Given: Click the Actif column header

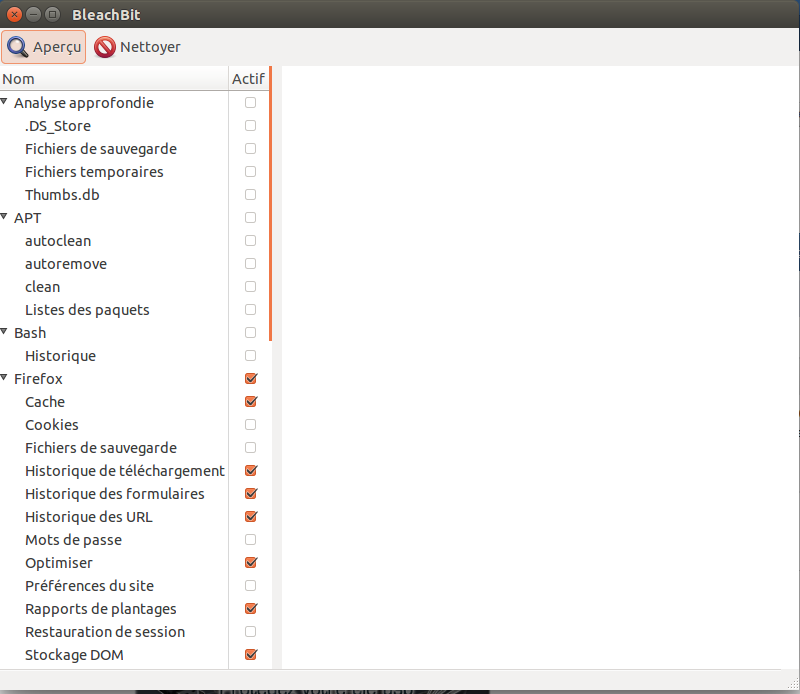Looking at the screenshot, I should 248,79.
